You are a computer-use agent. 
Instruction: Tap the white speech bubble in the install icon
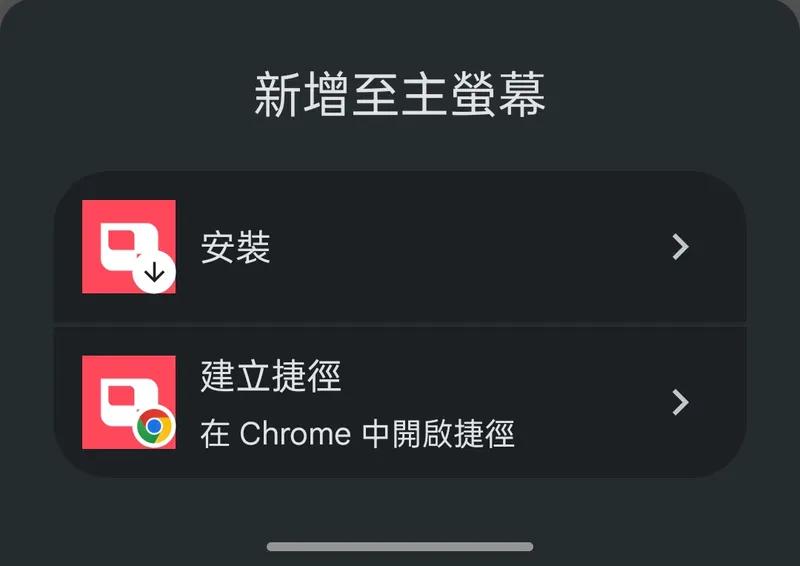[126, 246]
